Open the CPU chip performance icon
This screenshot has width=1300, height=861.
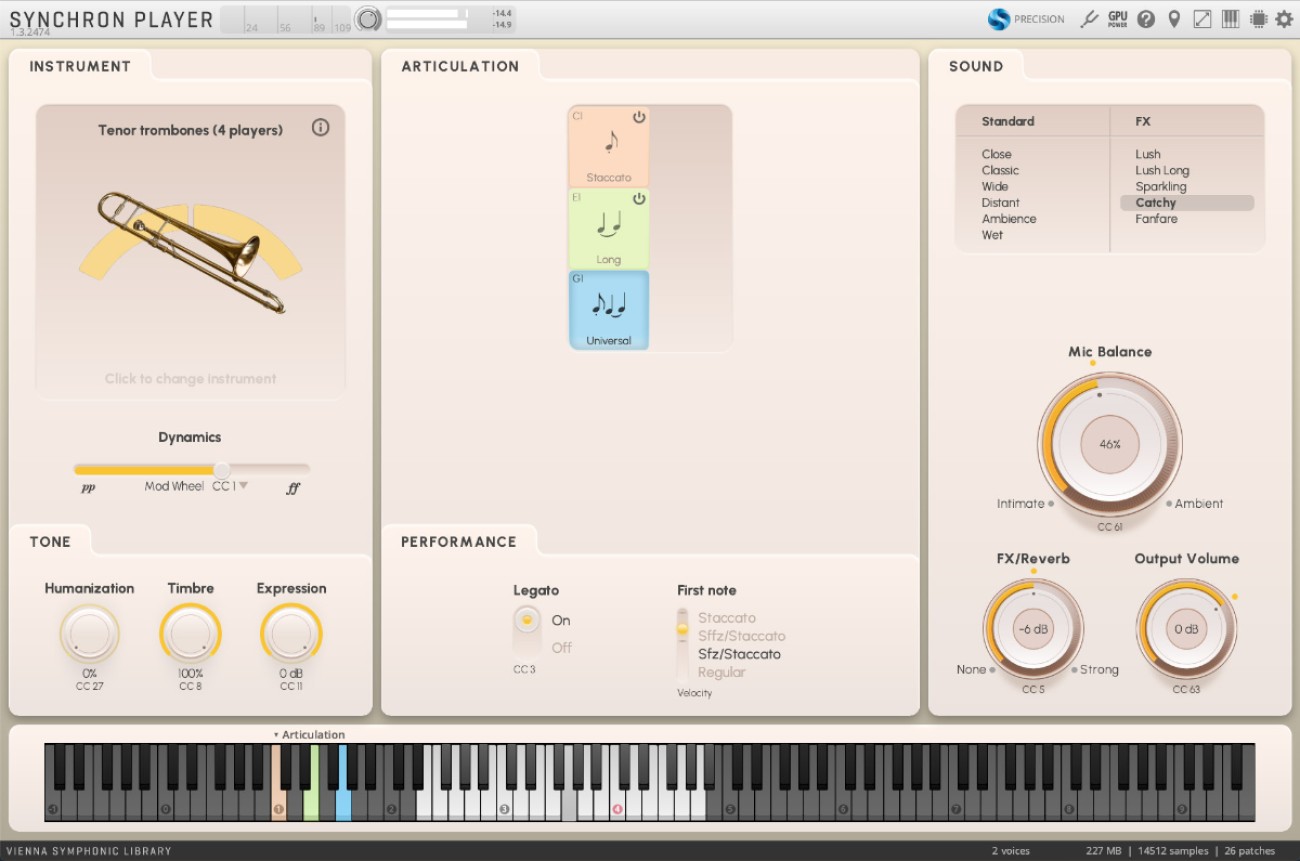1257,19
